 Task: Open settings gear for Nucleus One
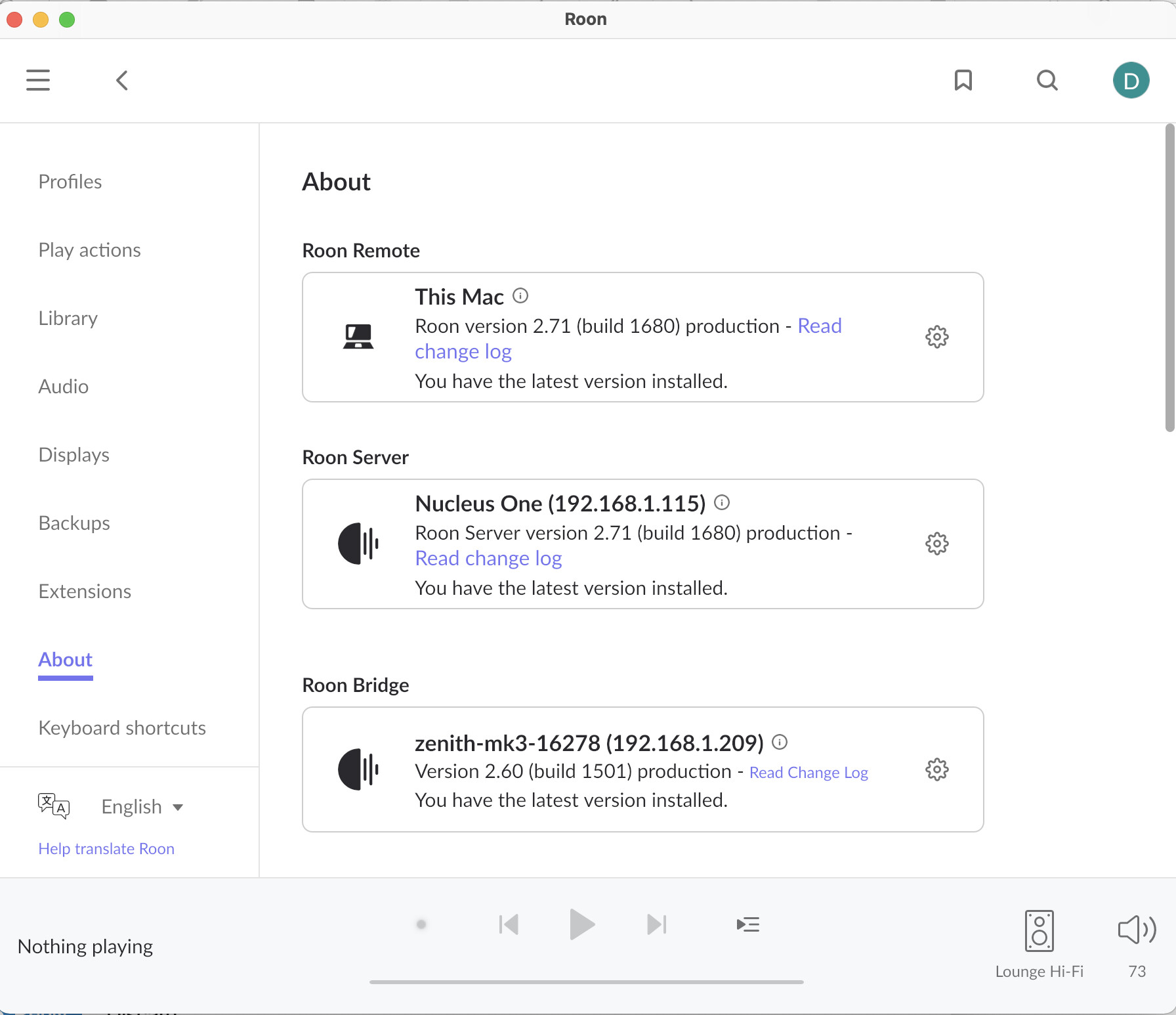tap(937, 544)
